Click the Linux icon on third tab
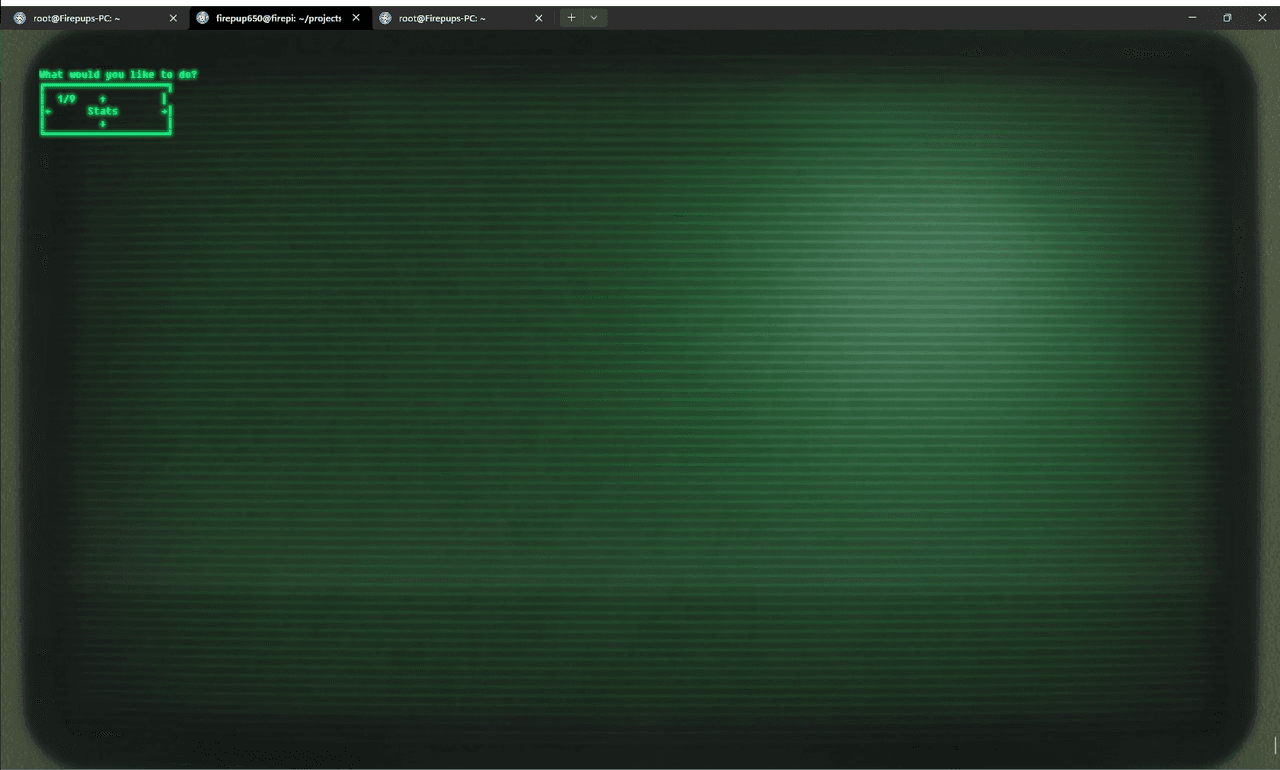This screenshot has width=1280, height=770. [385, 18]
